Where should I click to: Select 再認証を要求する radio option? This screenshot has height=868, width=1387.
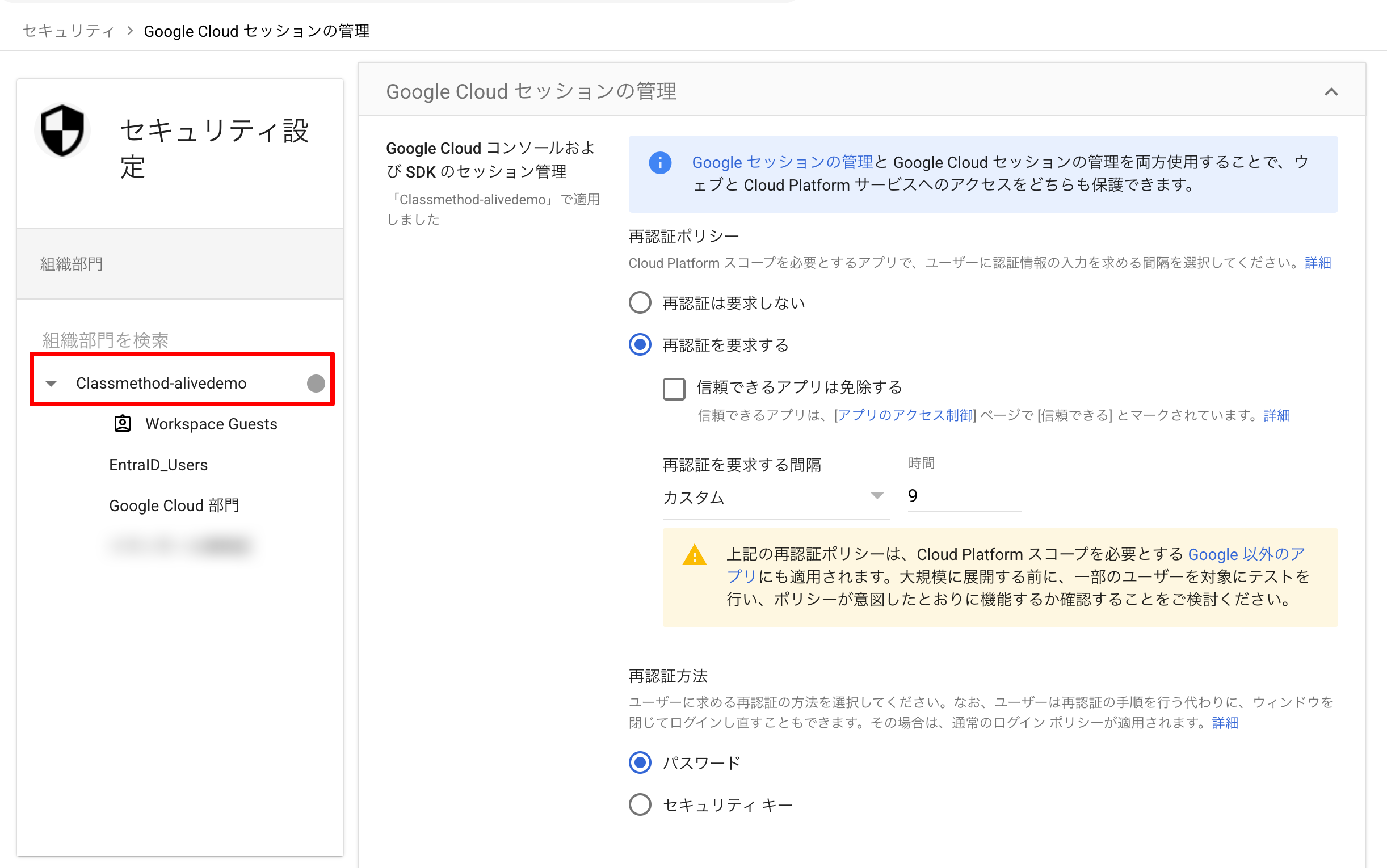pos(640,345)
